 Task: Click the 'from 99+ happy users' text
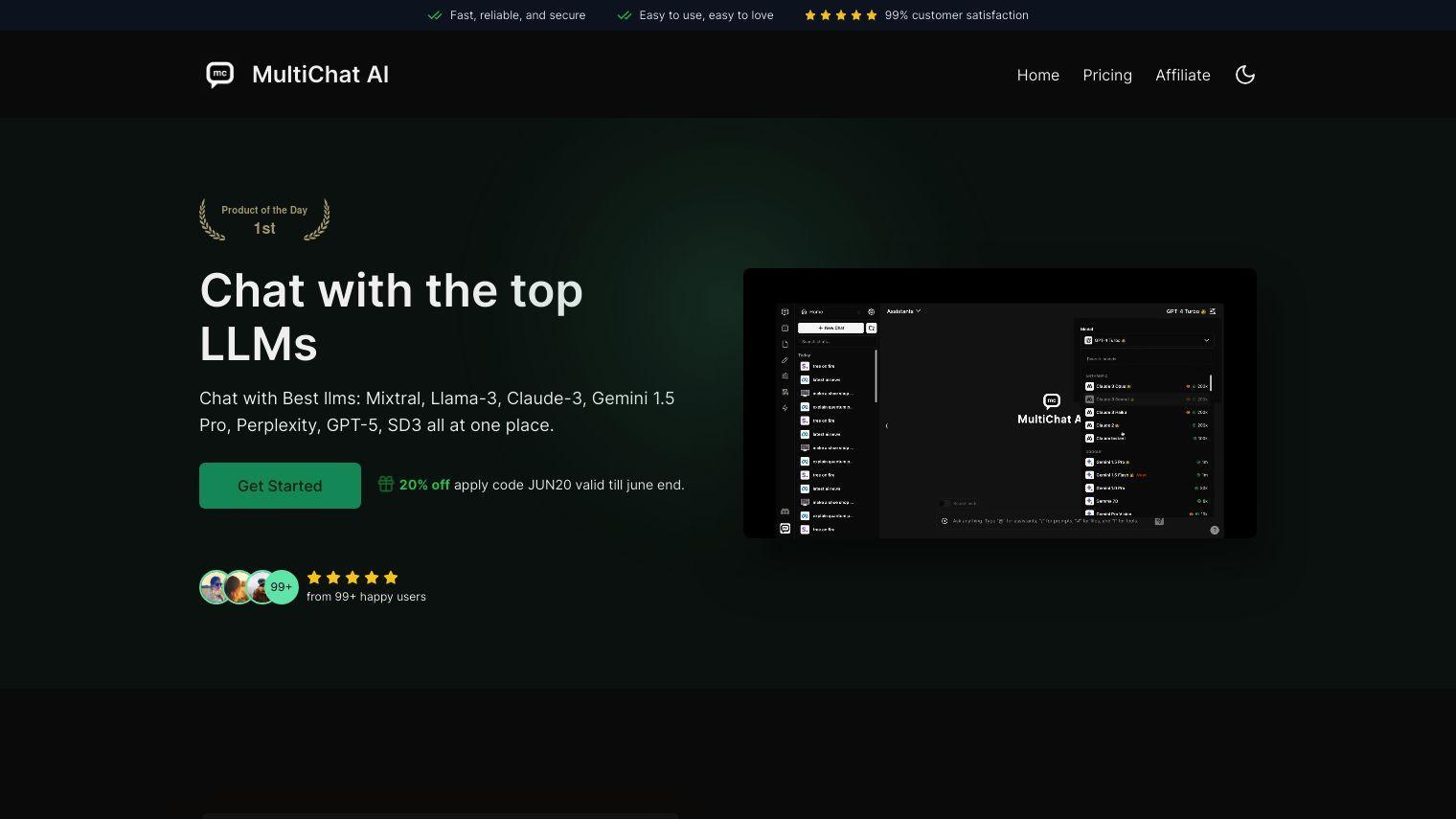click(x=366, y=597)
